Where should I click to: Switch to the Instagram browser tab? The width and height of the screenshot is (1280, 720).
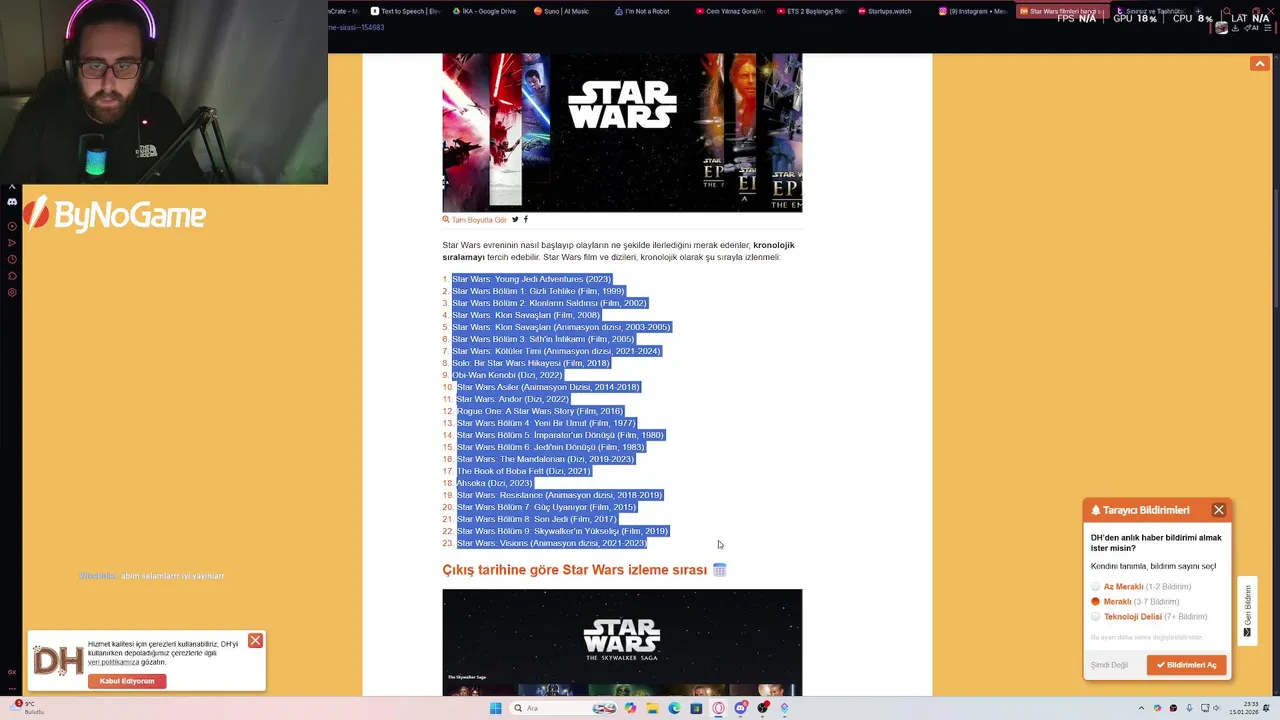pyautogui.click(x=974, y=11)
